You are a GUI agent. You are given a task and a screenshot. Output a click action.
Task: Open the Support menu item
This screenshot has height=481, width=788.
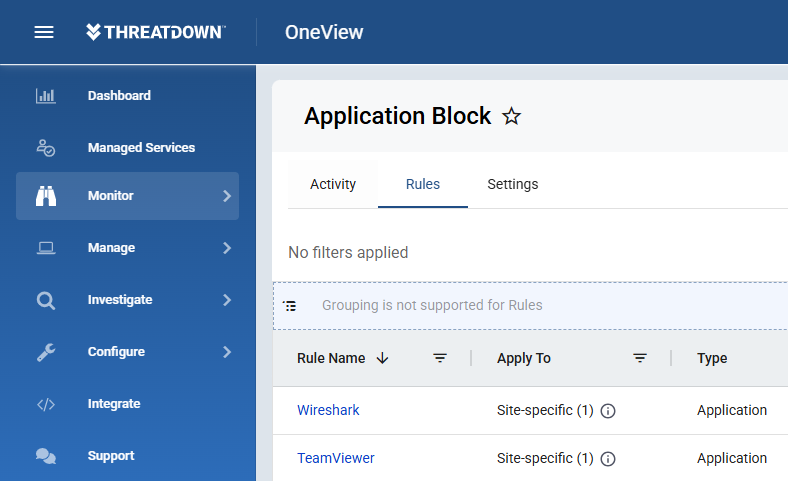coord(111,456)
